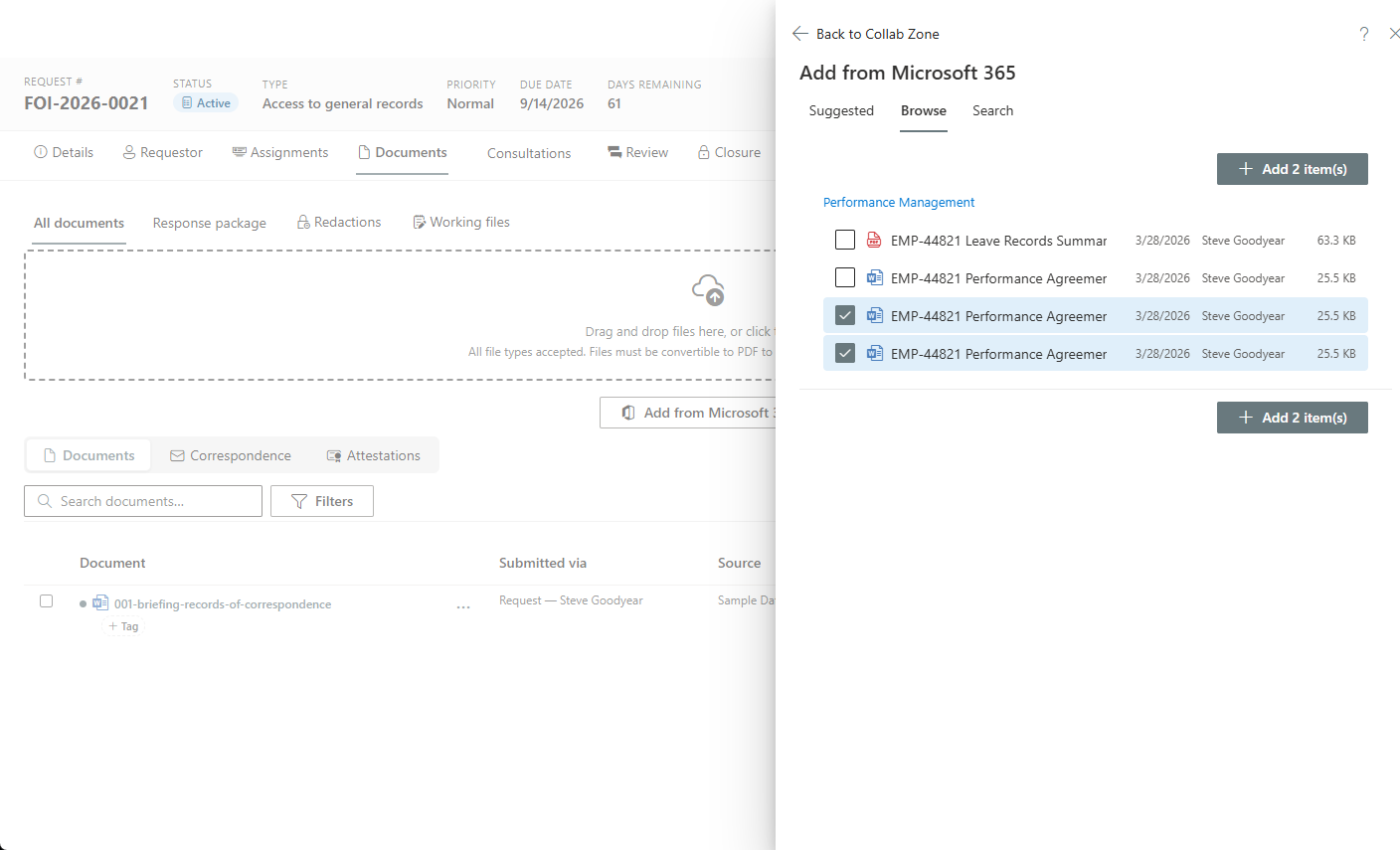The height and width of the screenshot is (850, 1400).
Task: Add a Tag to 001-briefing document
Action: tap(123, 626)
